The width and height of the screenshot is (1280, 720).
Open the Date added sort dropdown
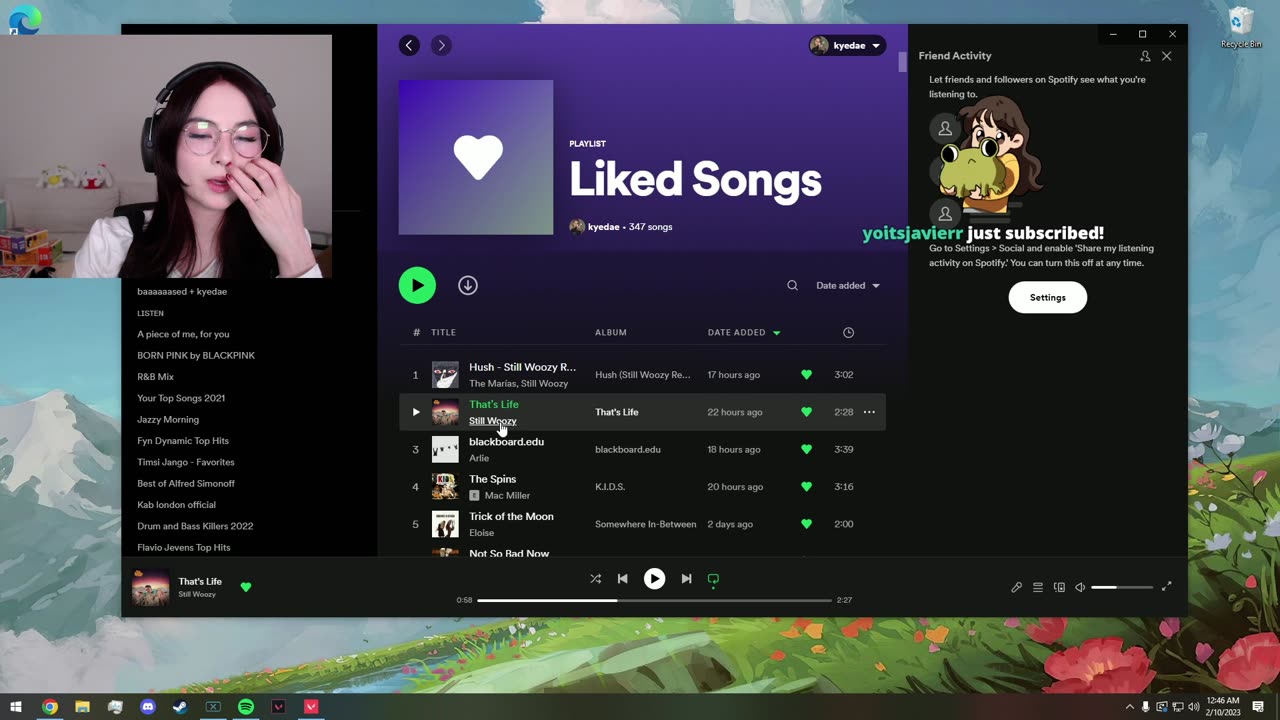(x=848, y=286)
